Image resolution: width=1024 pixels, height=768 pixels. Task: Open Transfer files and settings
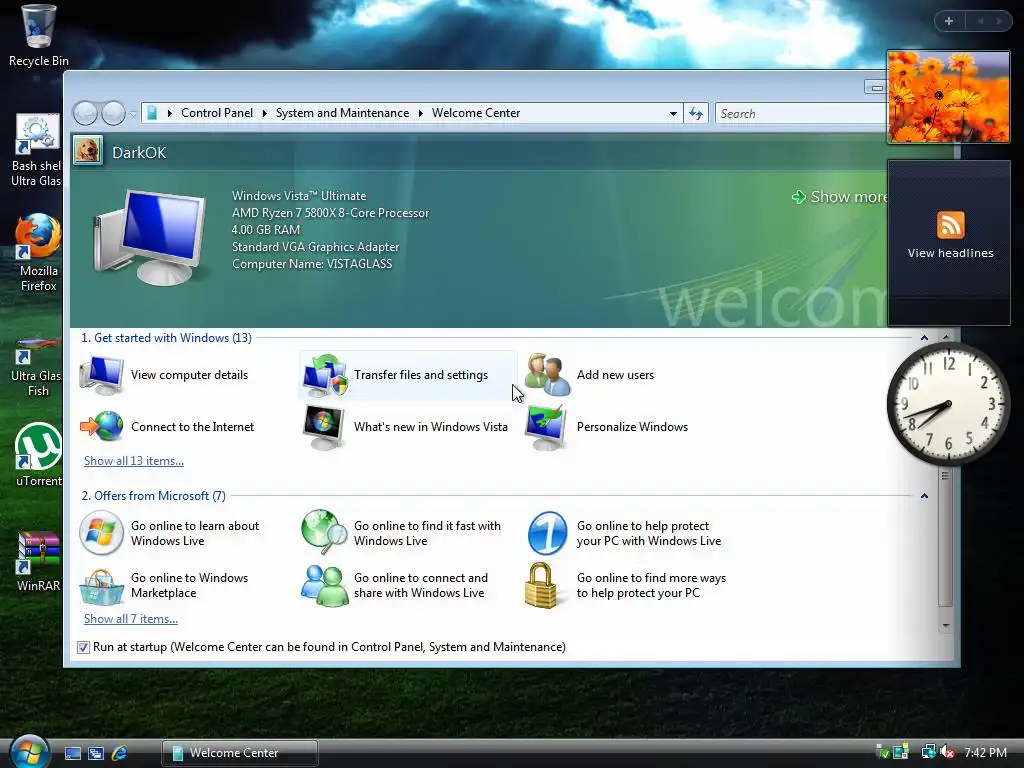[408, 375]
